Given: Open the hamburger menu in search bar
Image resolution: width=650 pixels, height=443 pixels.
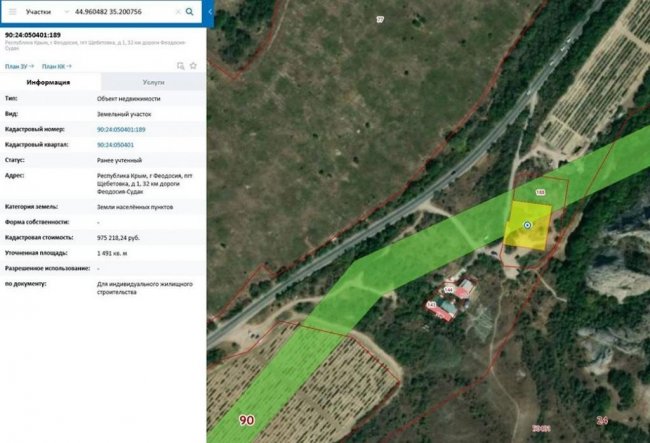Looking at the screenshot, I should point(11,12).
